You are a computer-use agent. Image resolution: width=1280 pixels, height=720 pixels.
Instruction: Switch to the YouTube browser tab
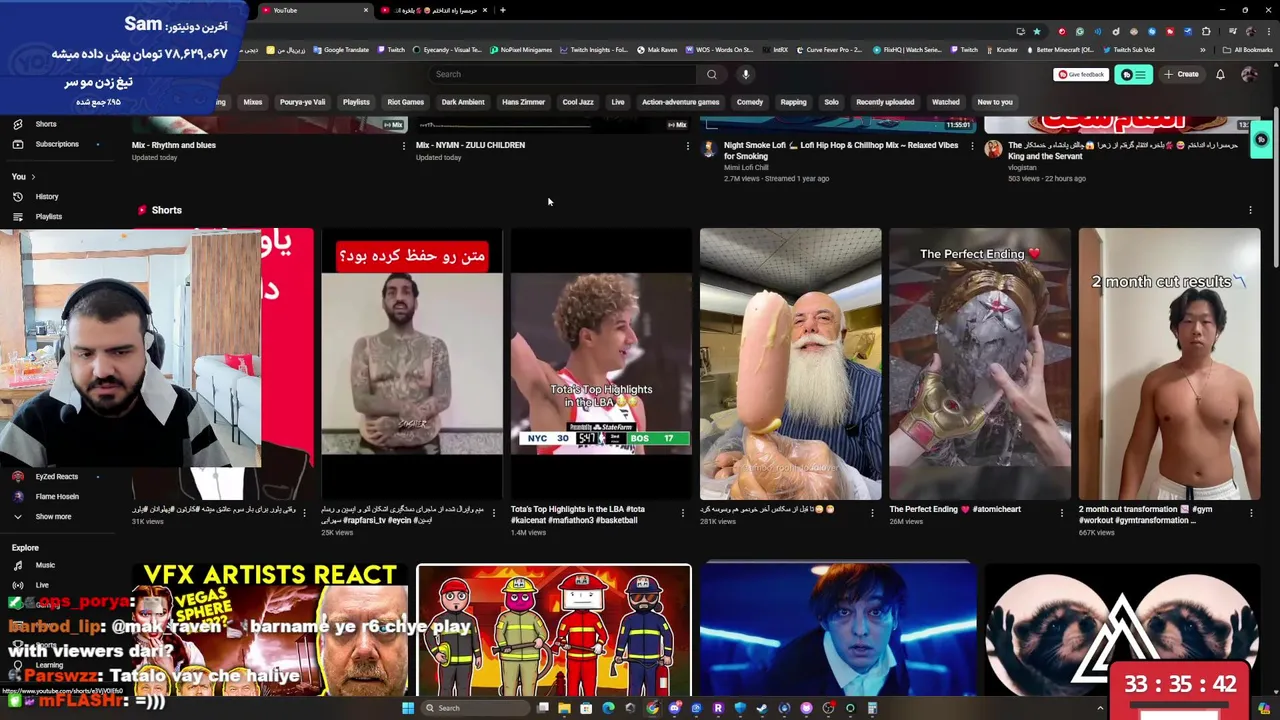[315, 10]
